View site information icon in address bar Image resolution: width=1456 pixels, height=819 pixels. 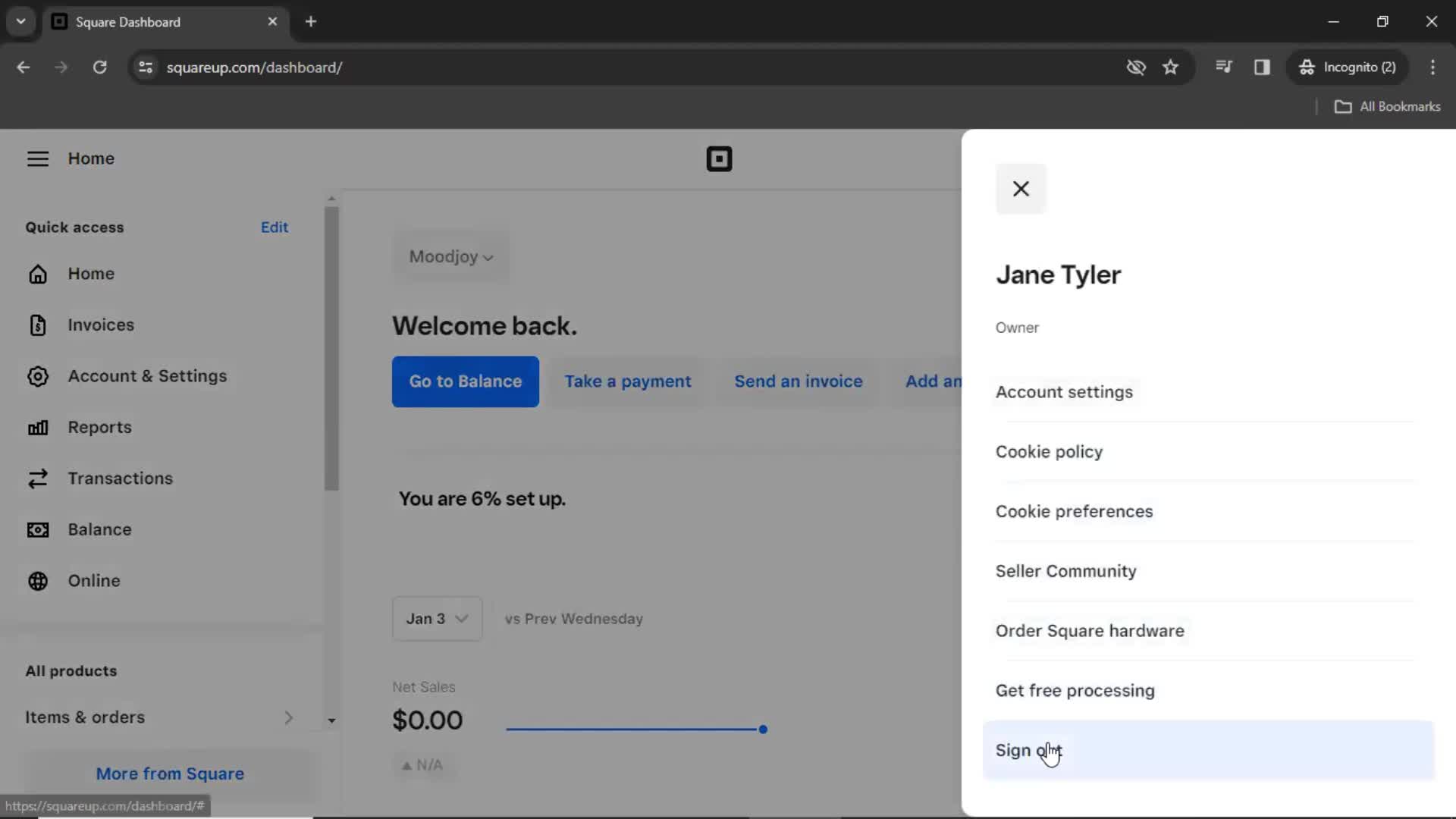[146, 67]
